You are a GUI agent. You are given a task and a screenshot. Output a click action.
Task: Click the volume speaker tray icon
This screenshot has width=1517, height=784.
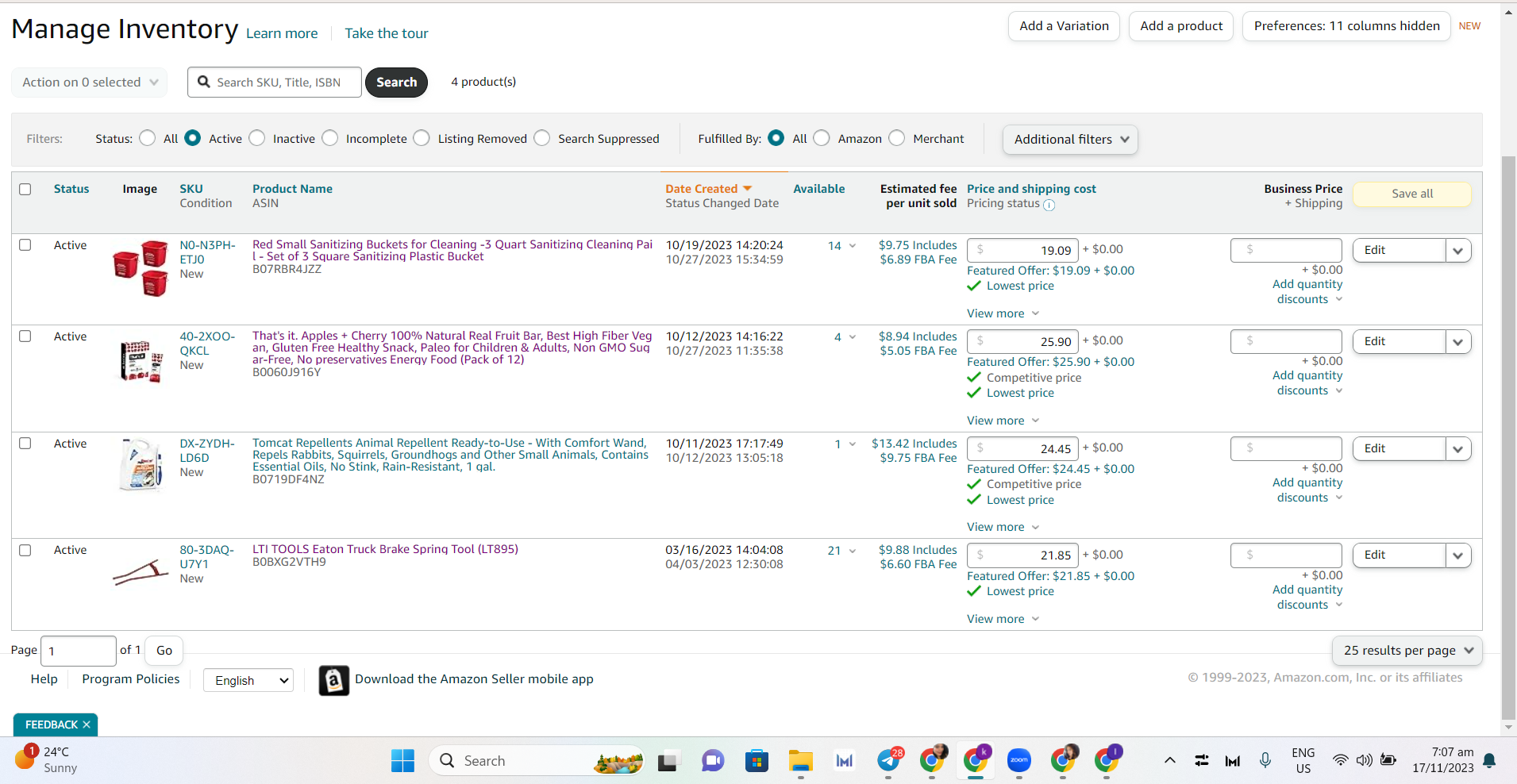point(1364,760)
